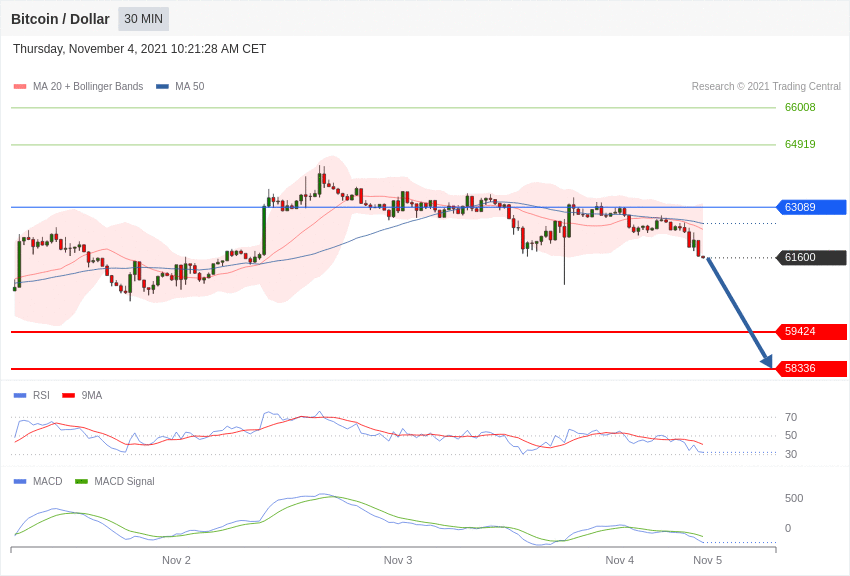Click the Nov 4 date axis label
850x576 pixels.
point(620,560)
